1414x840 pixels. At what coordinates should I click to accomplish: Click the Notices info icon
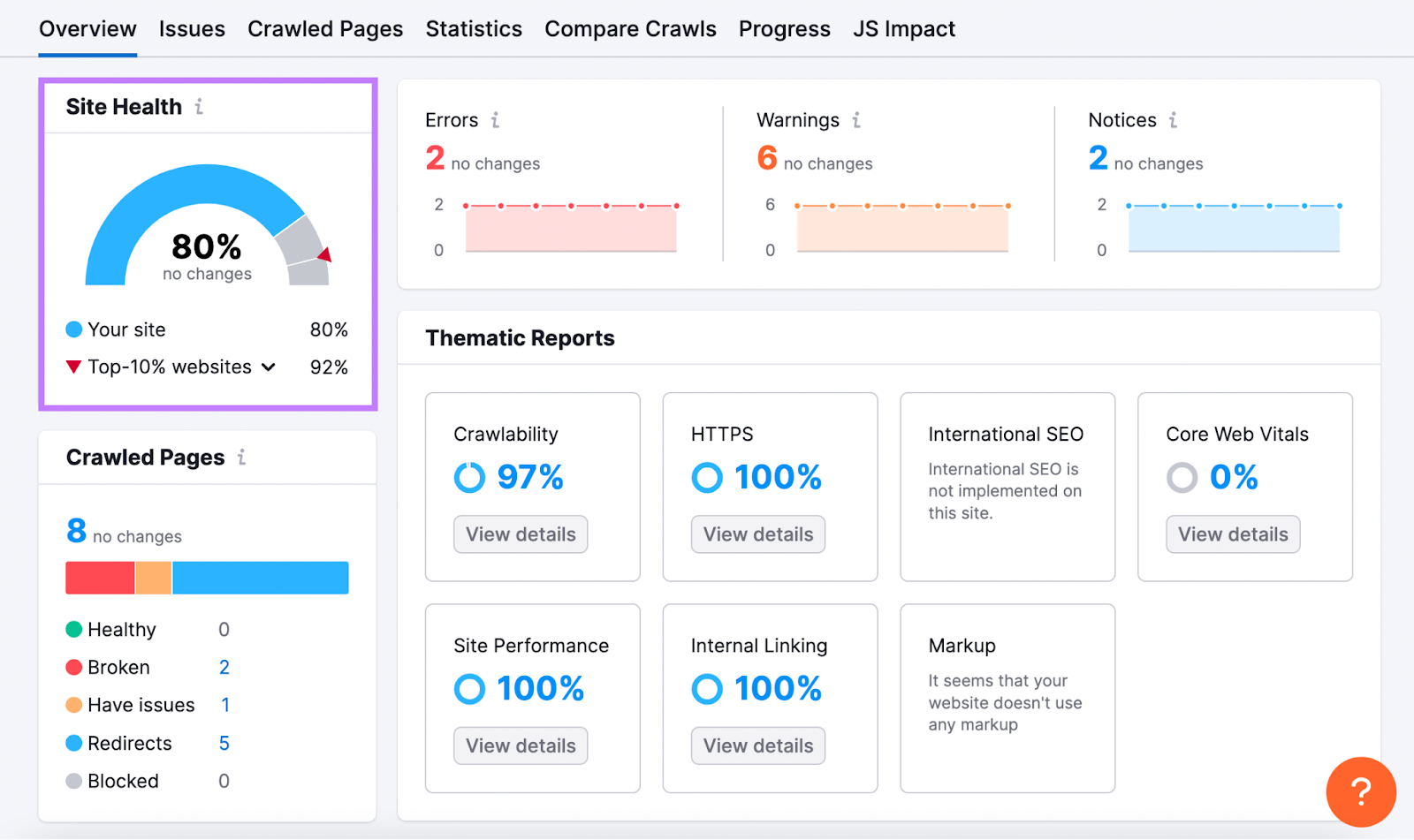pos(1173,120)
